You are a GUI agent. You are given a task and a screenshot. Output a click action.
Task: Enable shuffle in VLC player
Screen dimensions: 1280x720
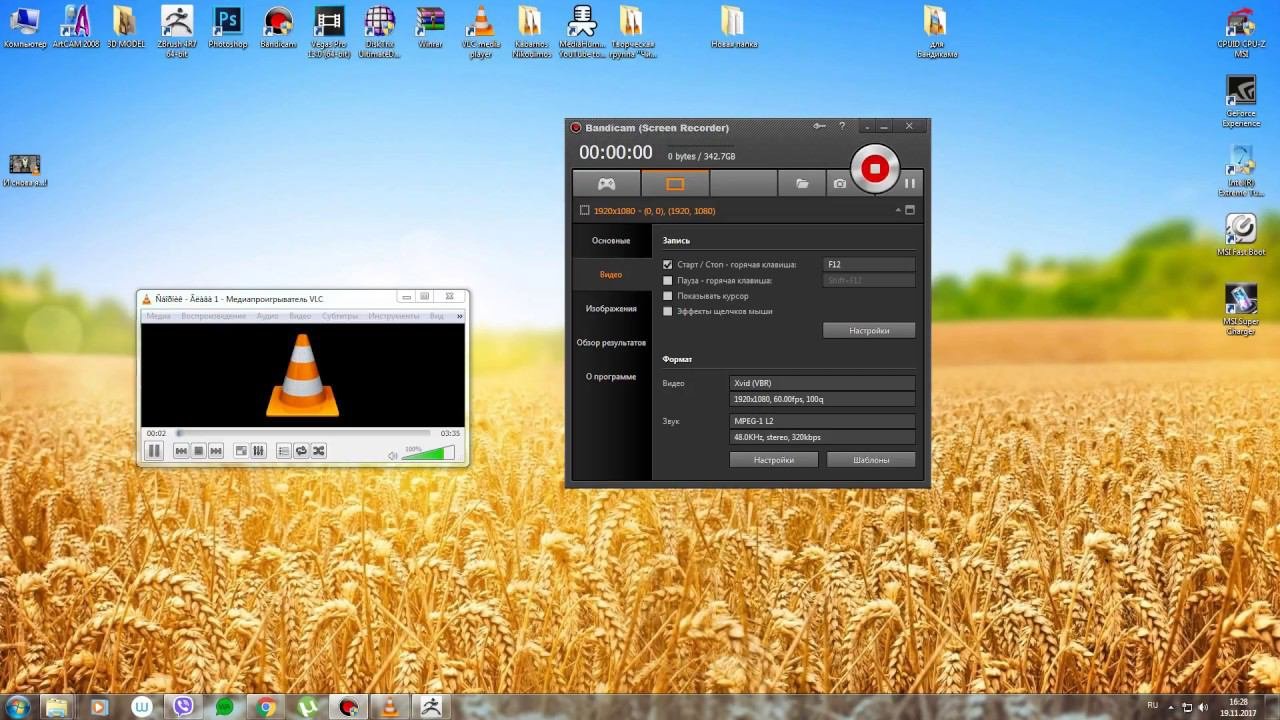coord(318,451)
